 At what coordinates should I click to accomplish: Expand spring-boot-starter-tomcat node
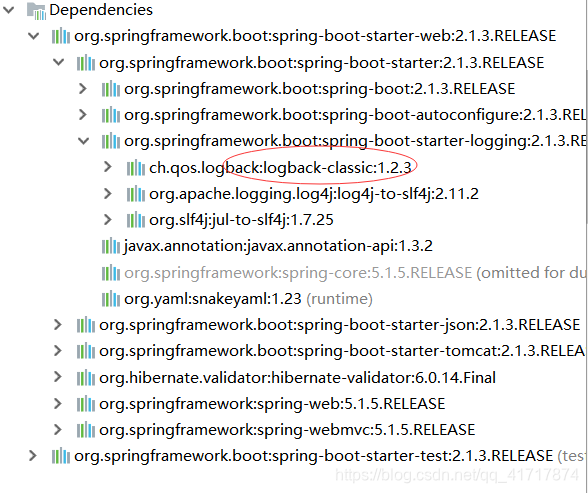tap(58, 351)
